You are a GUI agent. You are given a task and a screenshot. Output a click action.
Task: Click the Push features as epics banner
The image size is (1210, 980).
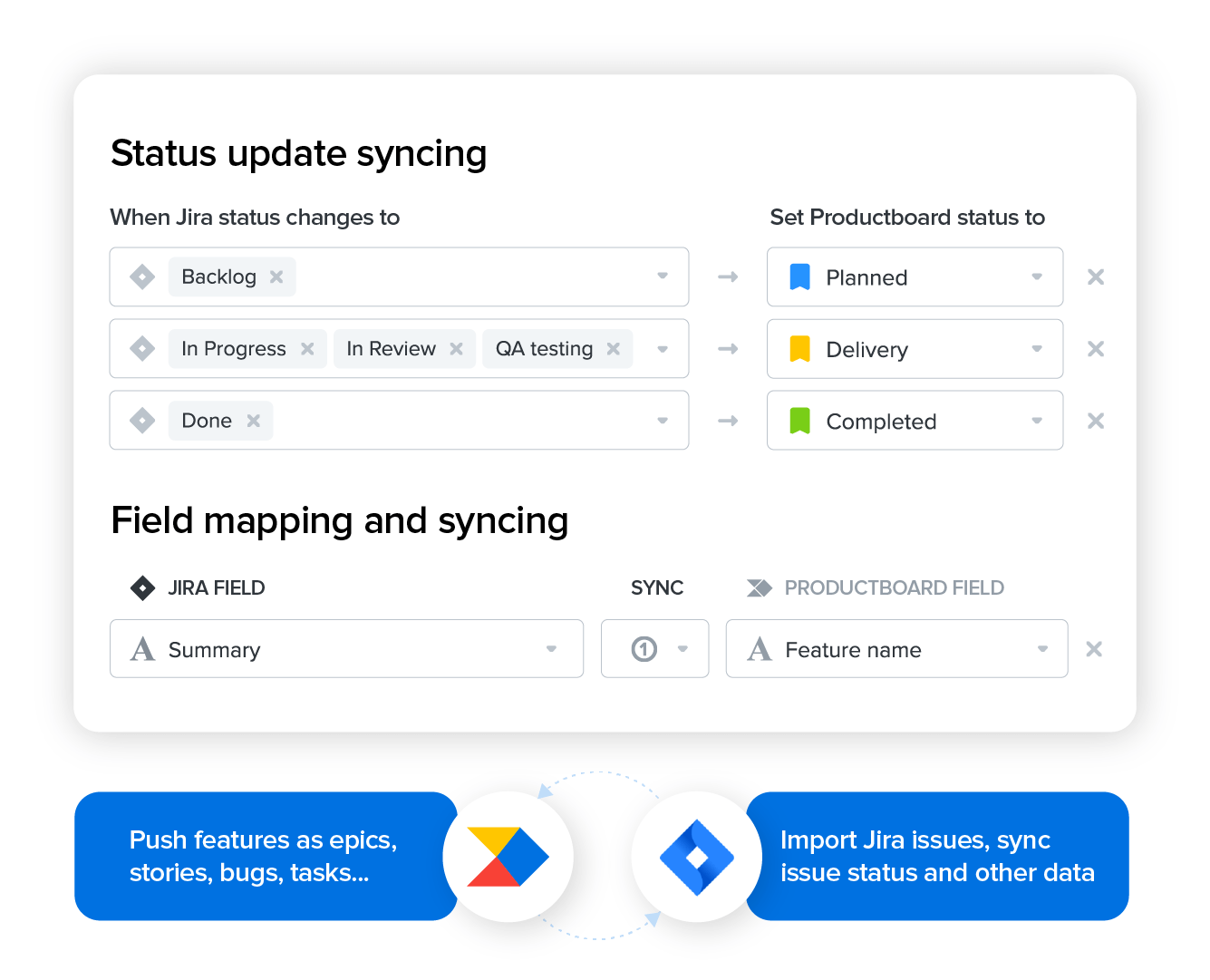(266, 857)
